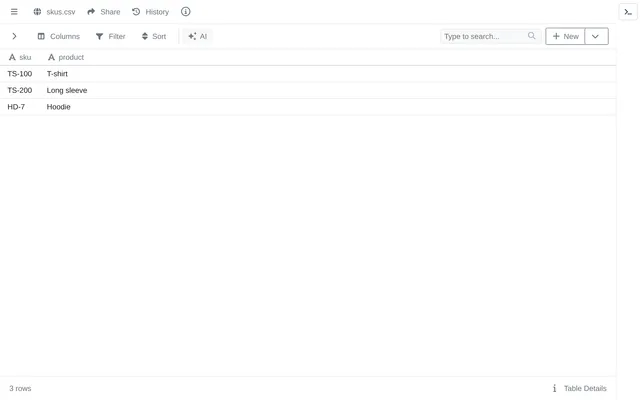Screen dimensions: 640x400
Task: Expand the dropdown arrow beside New
Action: [x=596, y=36]
